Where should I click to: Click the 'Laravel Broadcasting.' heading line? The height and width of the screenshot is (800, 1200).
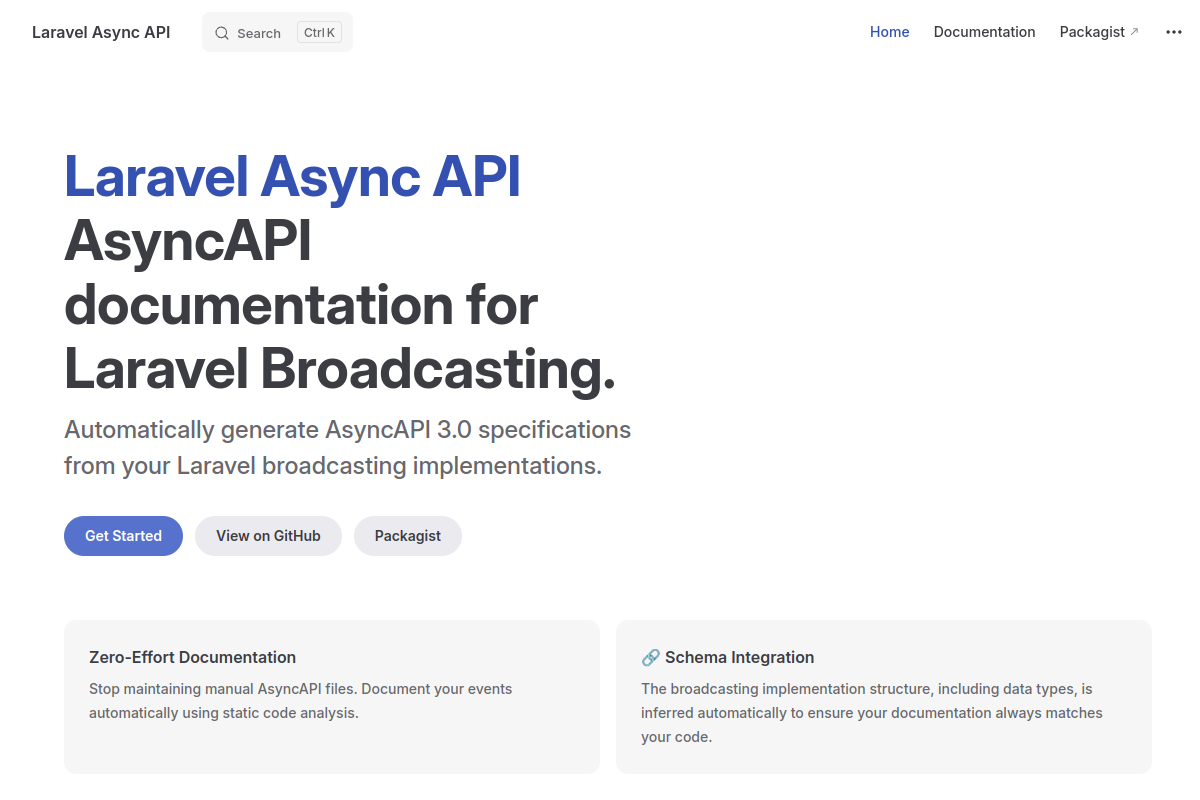click(339, 369)
